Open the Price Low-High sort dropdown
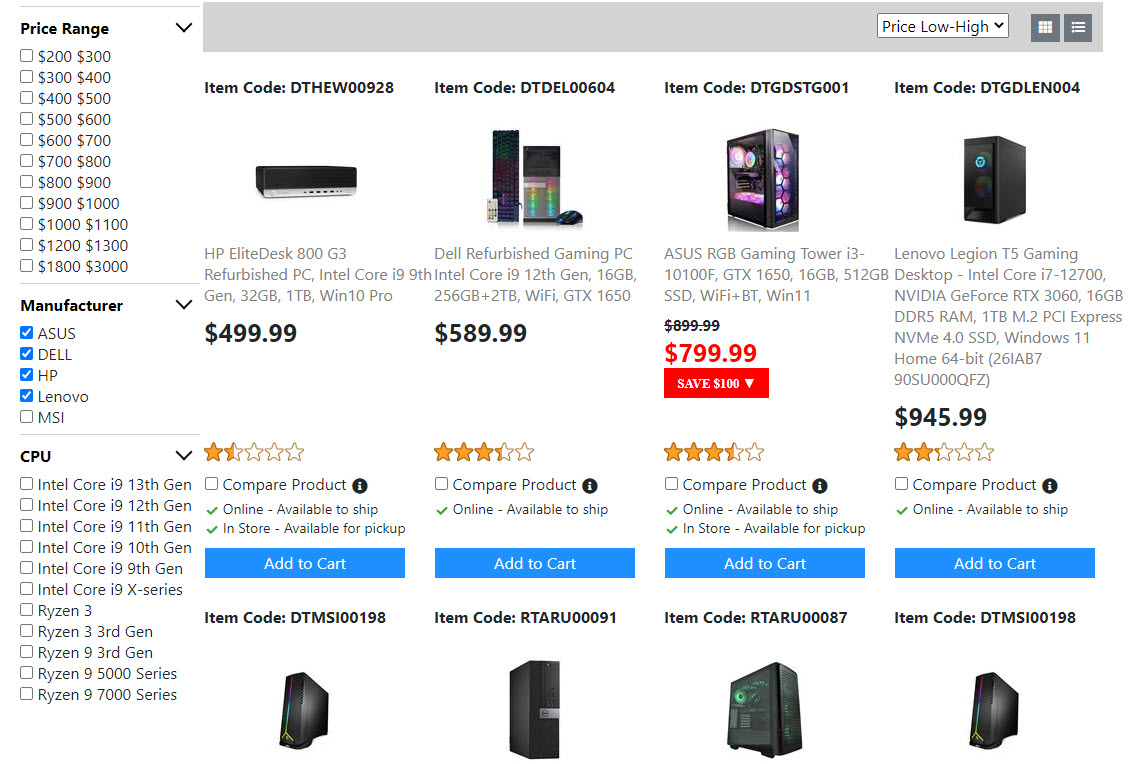The image size is (1137, 764). pyautogui.click(x=943, y=27)
